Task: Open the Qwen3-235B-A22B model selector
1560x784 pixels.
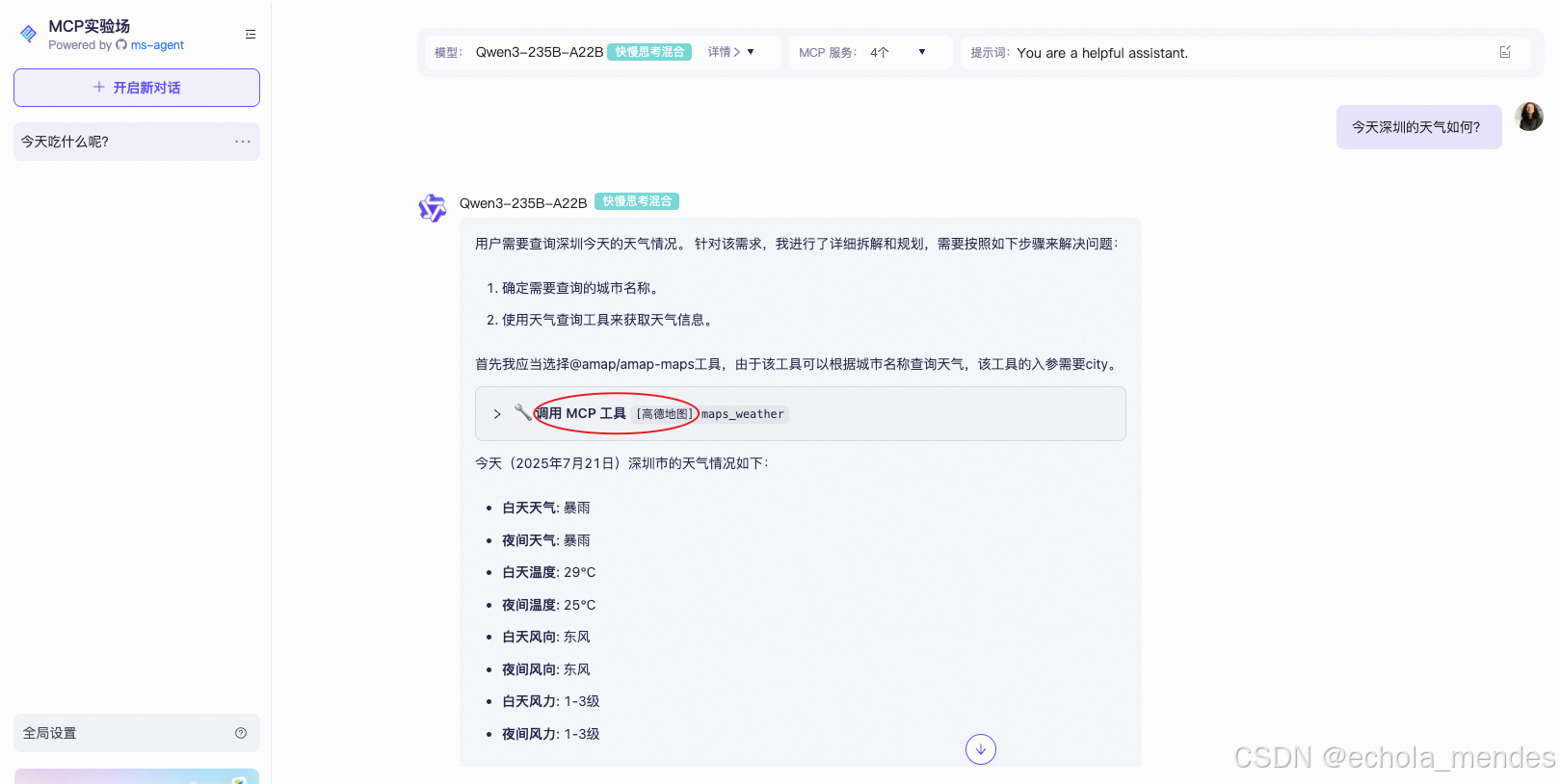Action: [x=540, y=52]
